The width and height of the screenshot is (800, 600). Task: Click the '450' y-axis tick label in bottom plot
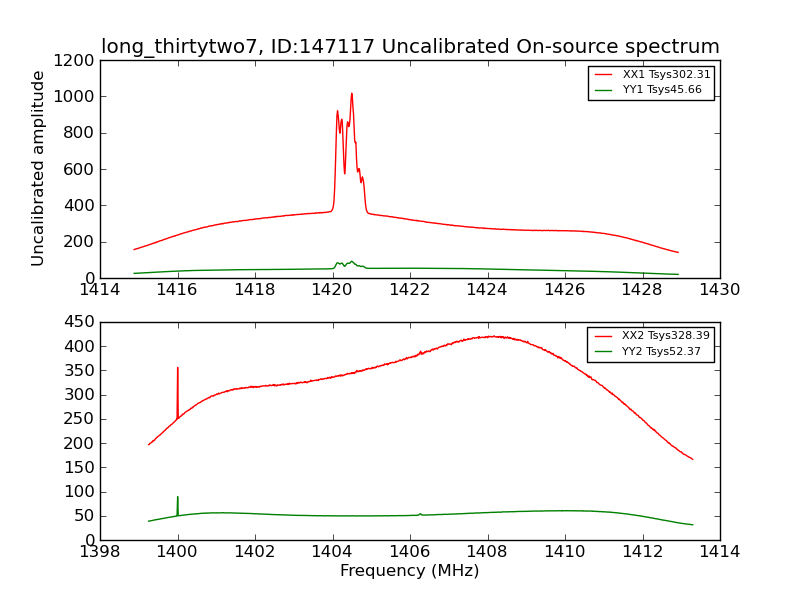79,322
